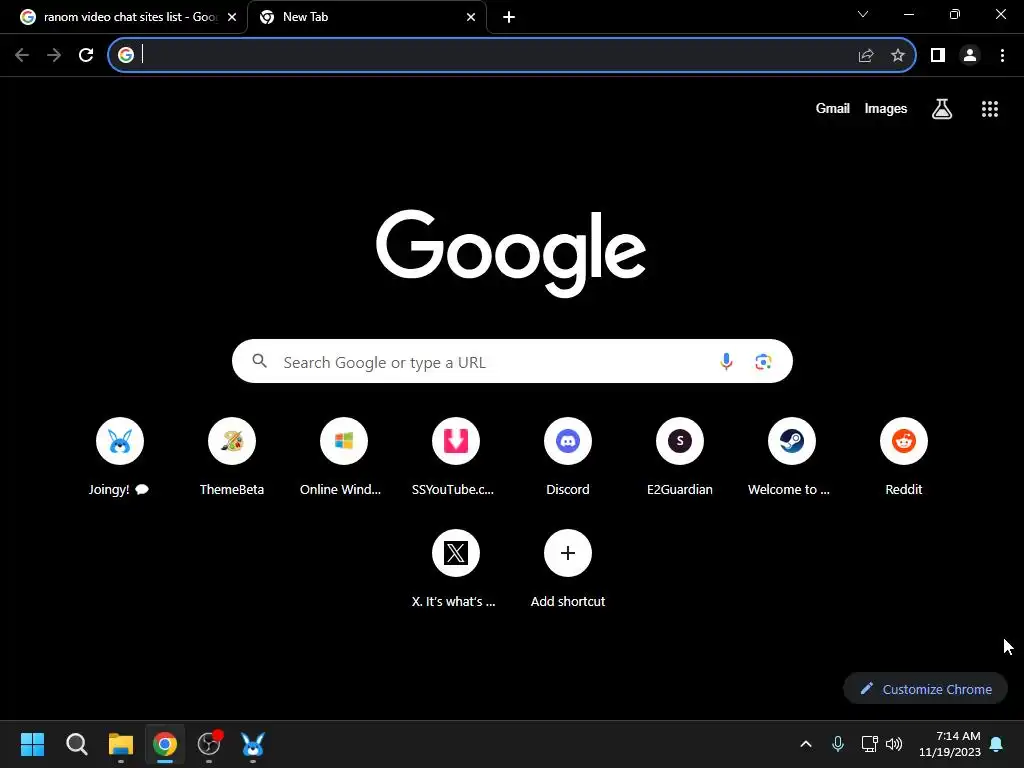Share this page via the share icon

866,56
